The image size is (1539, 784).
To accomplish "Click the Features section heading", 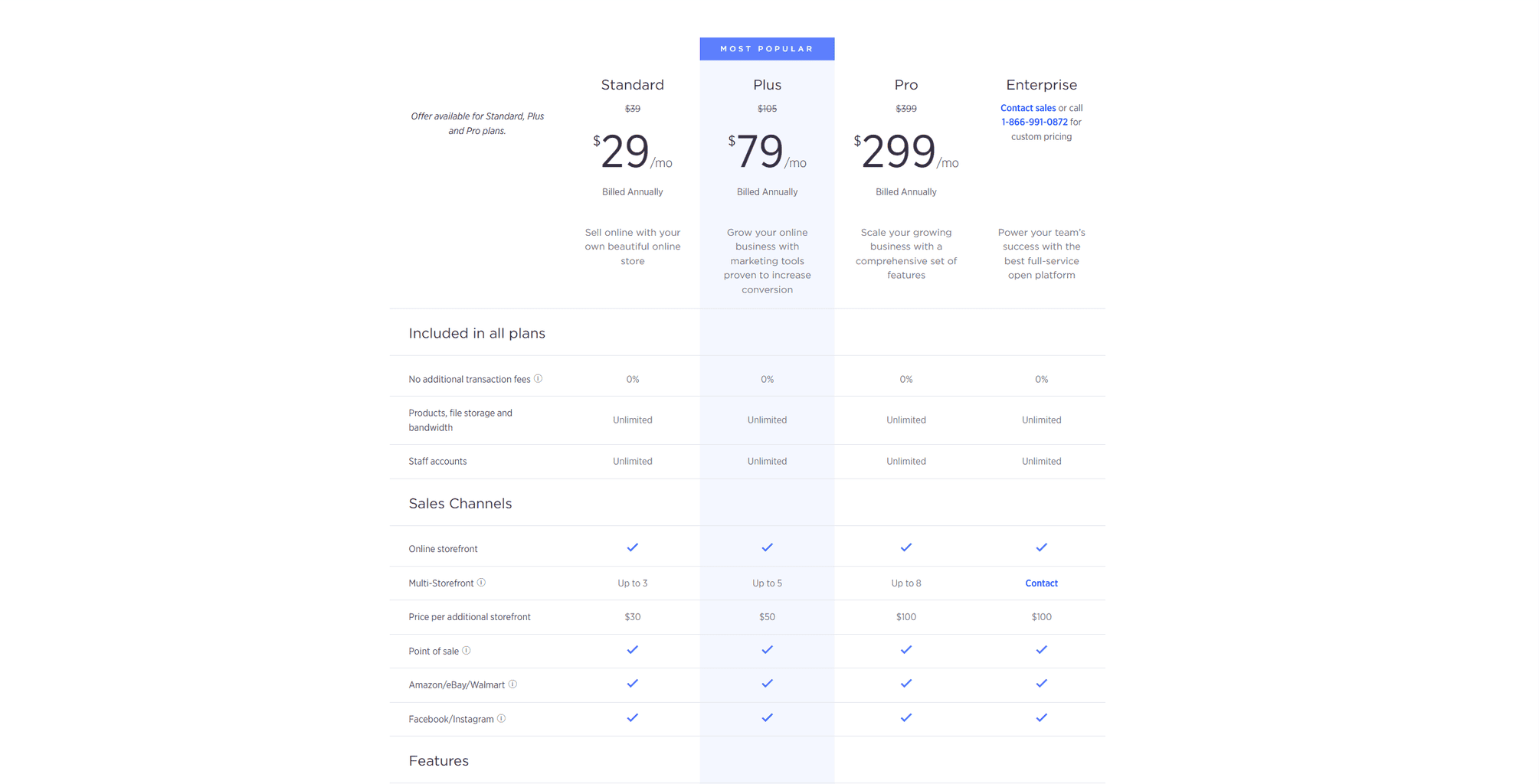I will [x=439, y=760].
